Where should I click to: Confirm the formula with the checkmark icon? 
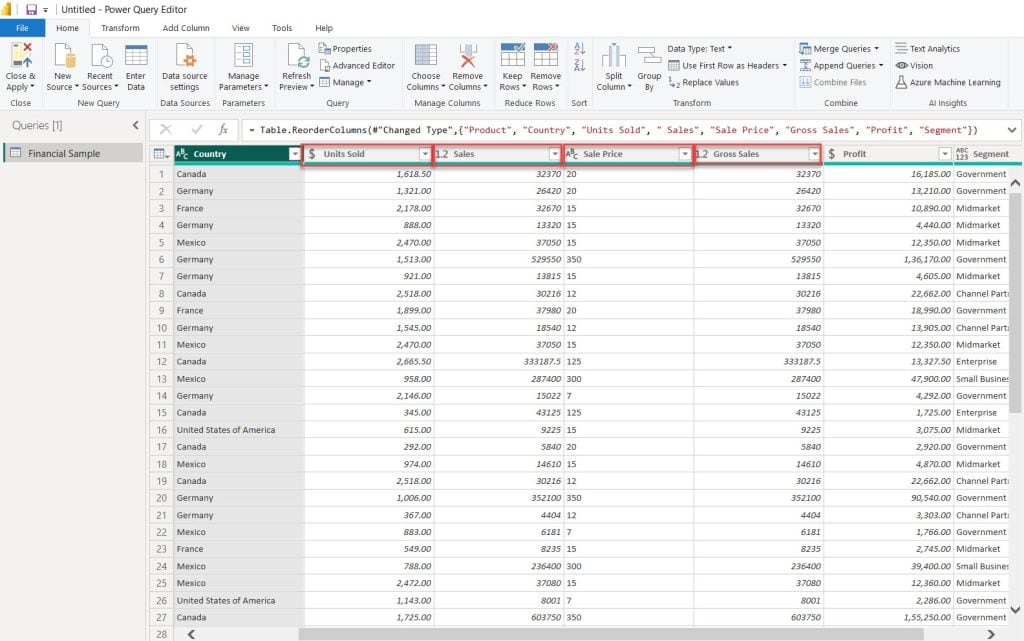pos(197,130)
